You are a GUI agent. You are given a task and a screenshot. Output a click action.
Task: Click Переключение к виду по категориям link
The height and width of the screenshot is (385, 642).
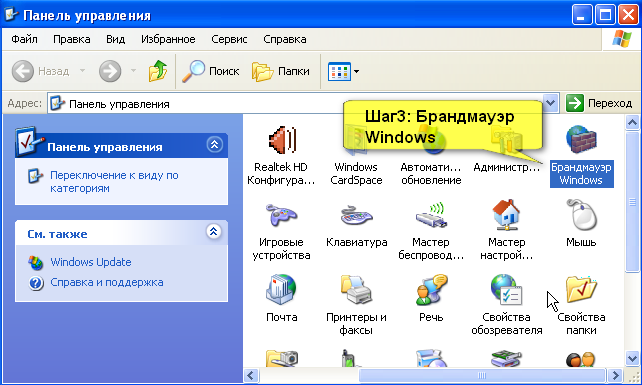[x=114, y=181]
